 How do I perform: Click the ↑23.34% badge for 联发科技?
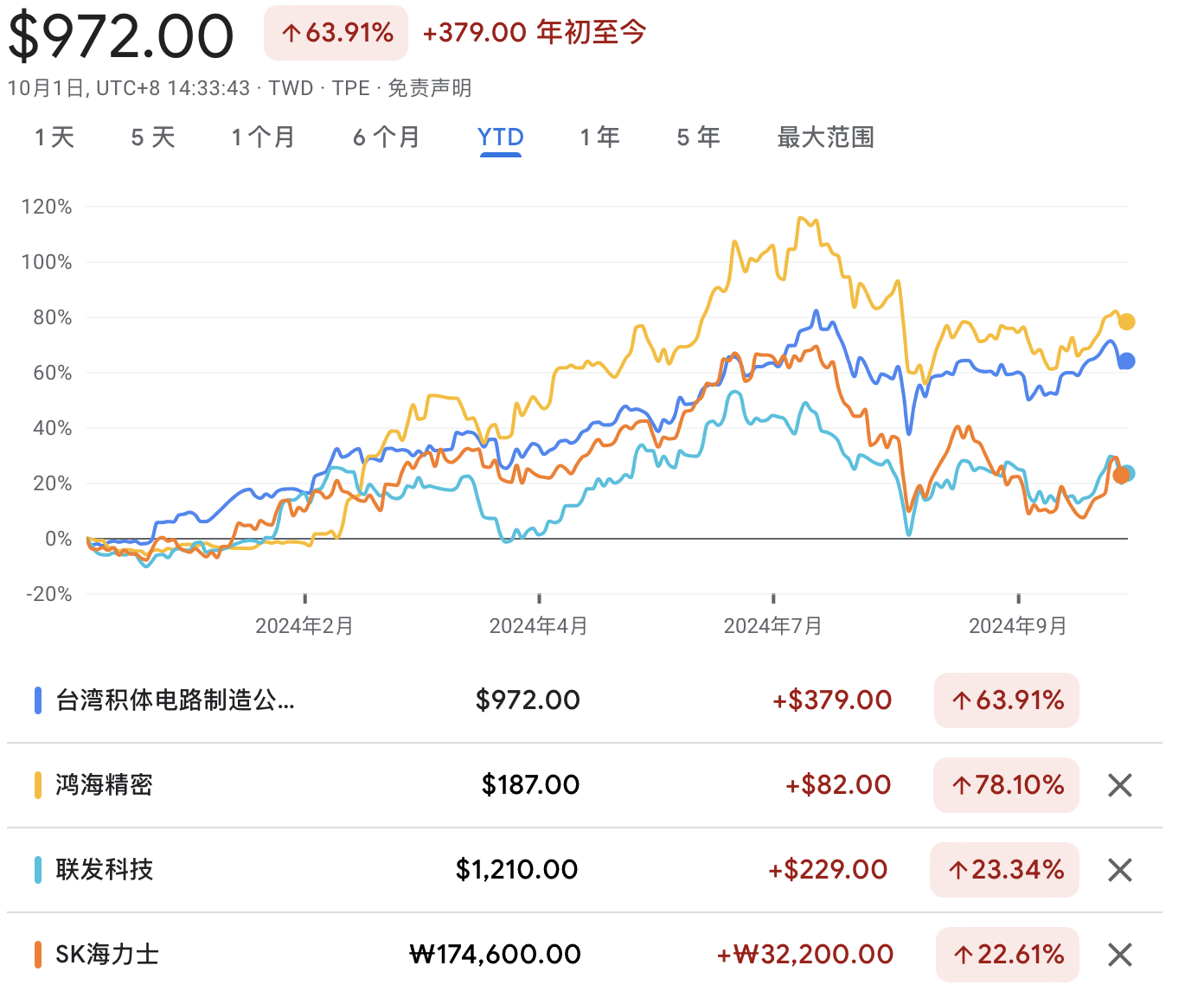click(x=1004, y=870)
